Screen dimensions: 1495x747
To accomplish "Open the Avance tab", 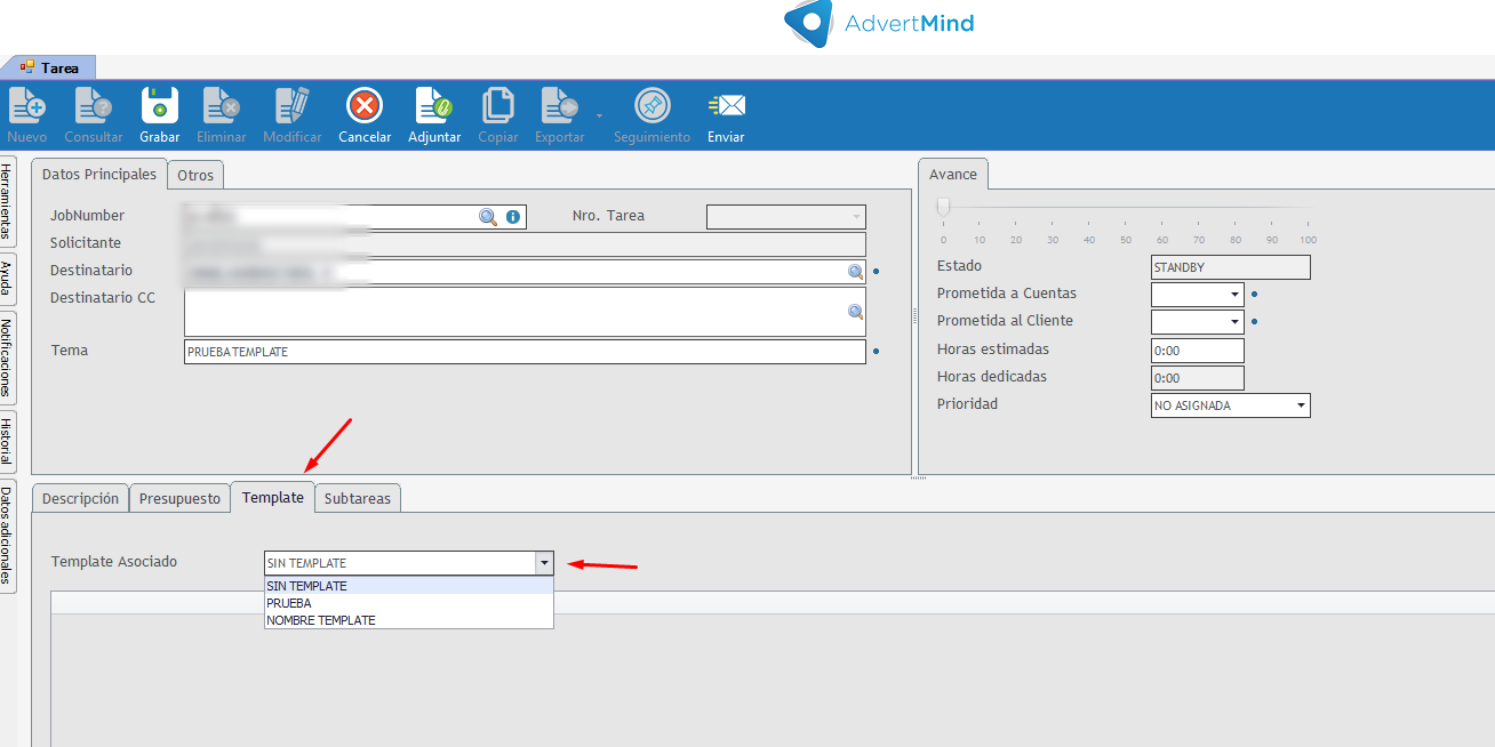I will [953, 174].
